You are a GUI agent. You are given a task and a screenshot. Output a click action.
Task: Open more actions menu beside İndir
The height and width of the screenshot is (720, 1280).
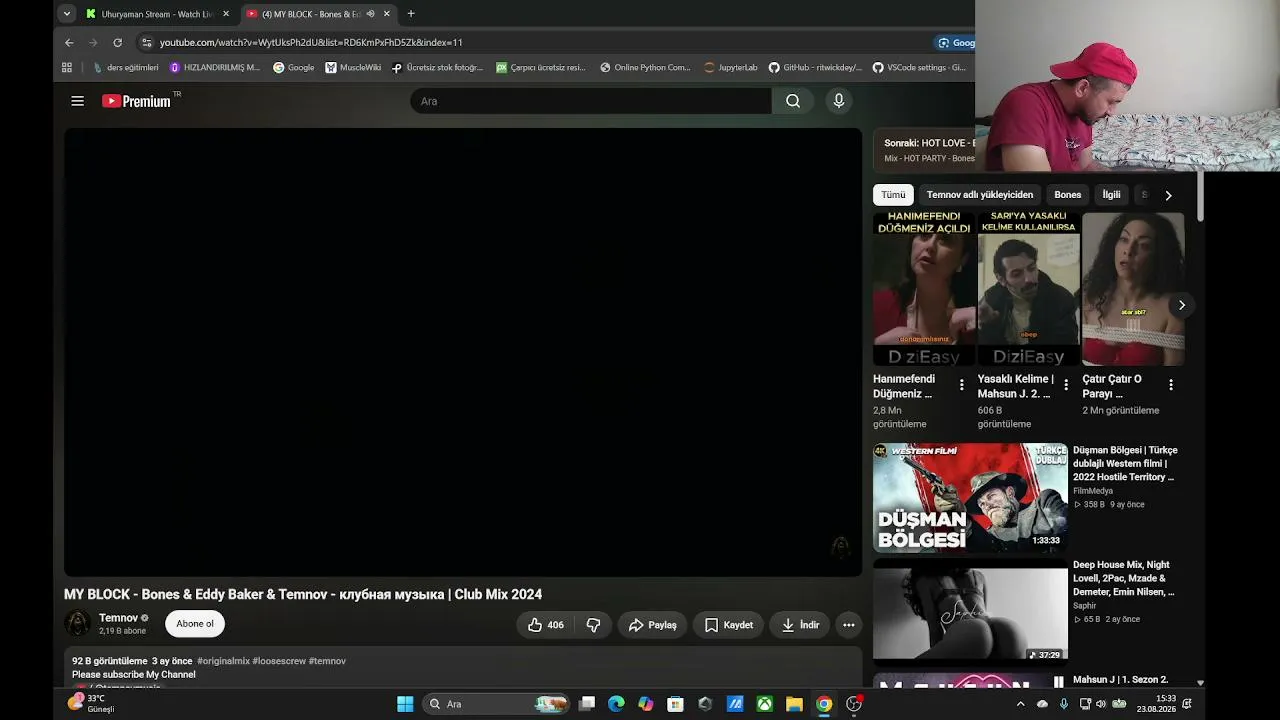pyautogui.click(x=848, y=625)
